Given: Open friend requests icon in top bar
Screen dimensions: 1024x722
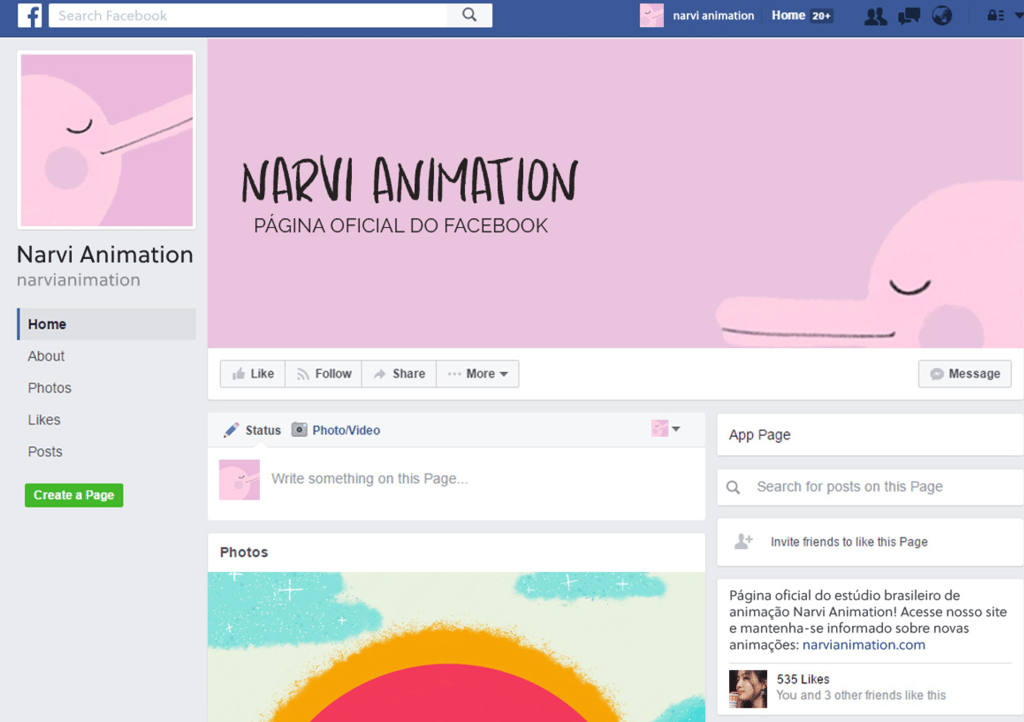Looking at the screenshot, I should 875,16.
